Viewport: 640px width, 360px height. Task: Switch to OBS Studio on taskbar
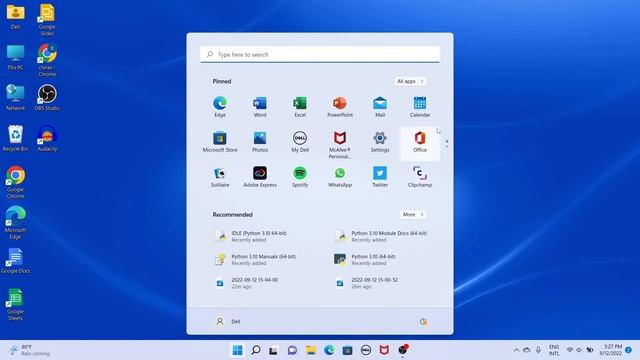click(x=403, y=350)
